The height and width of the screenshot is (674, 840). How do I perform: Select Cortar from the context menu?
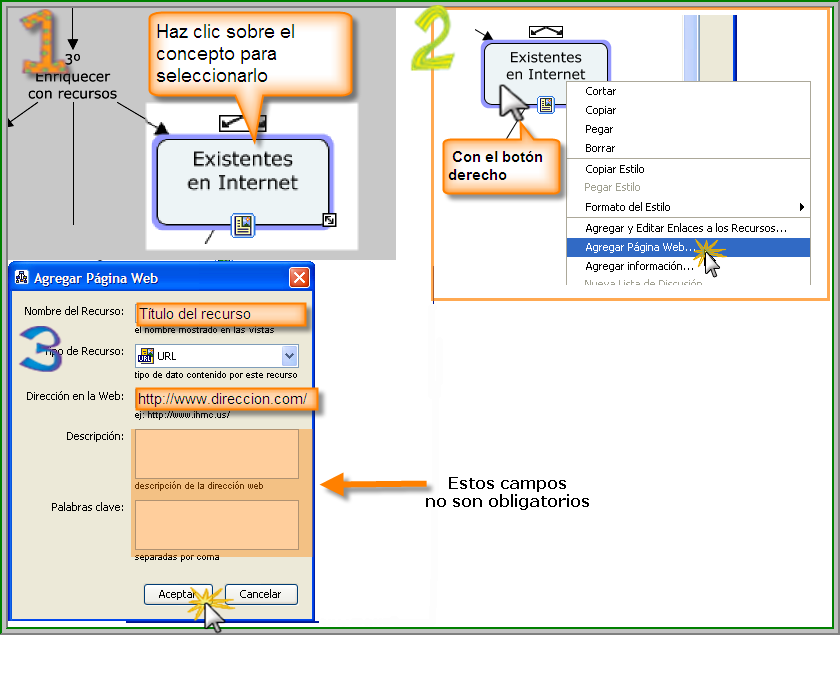tap(600, 91)
